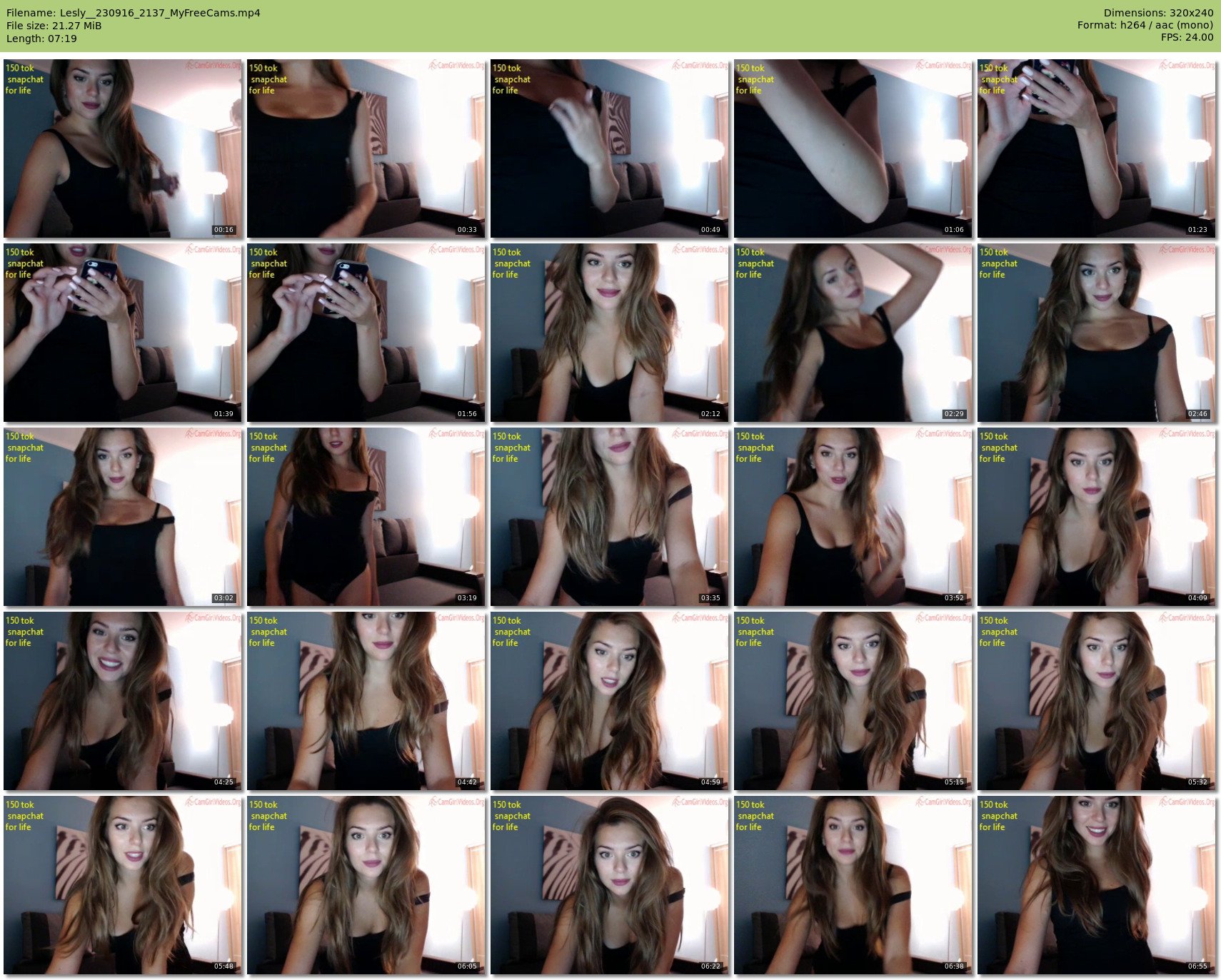The image size is (1221, 980).
Task: Click the frame timestamped 04:25
Action: [x=122, y=700]
